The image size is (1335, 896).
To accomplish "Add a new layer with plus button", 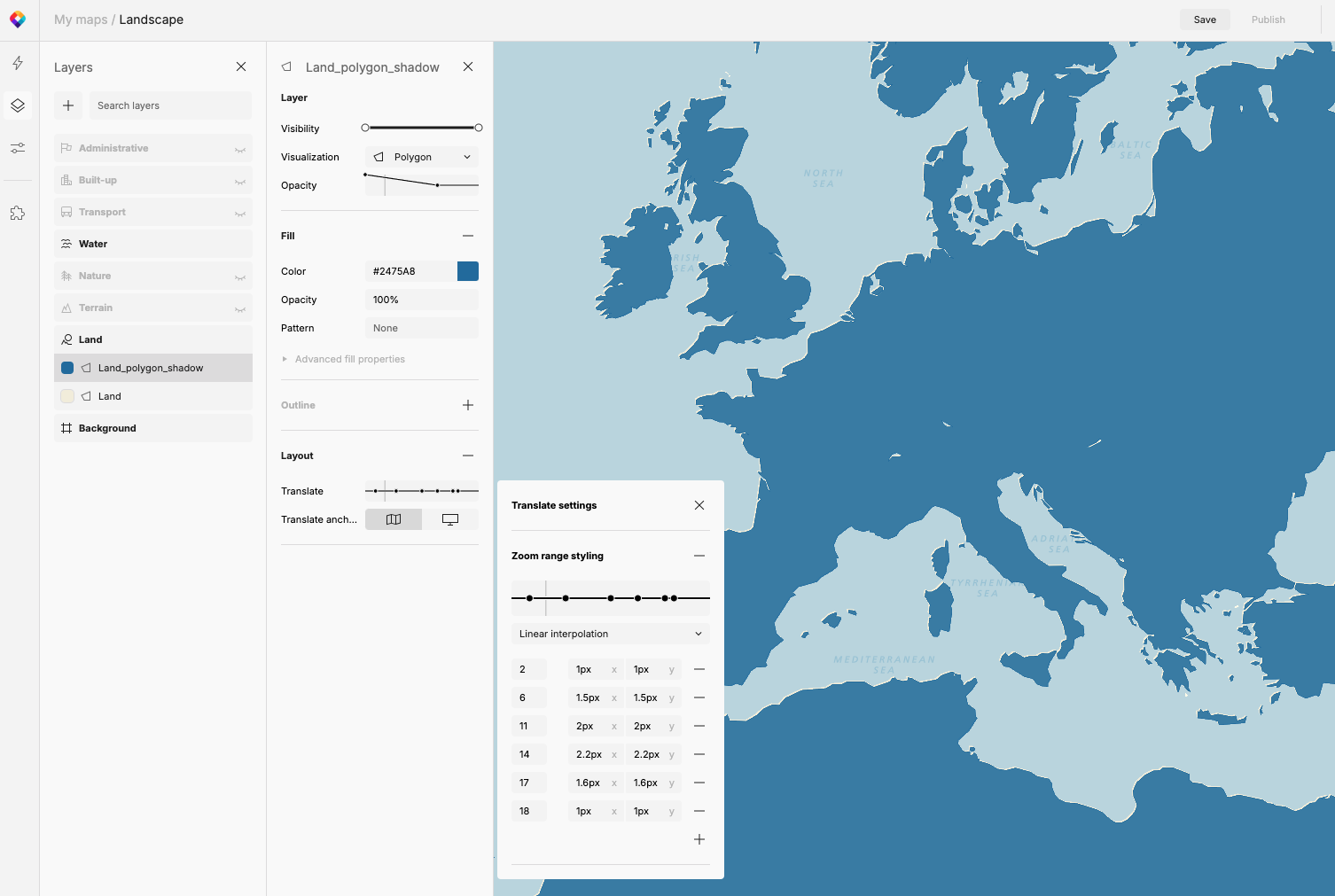I will 68,105.
